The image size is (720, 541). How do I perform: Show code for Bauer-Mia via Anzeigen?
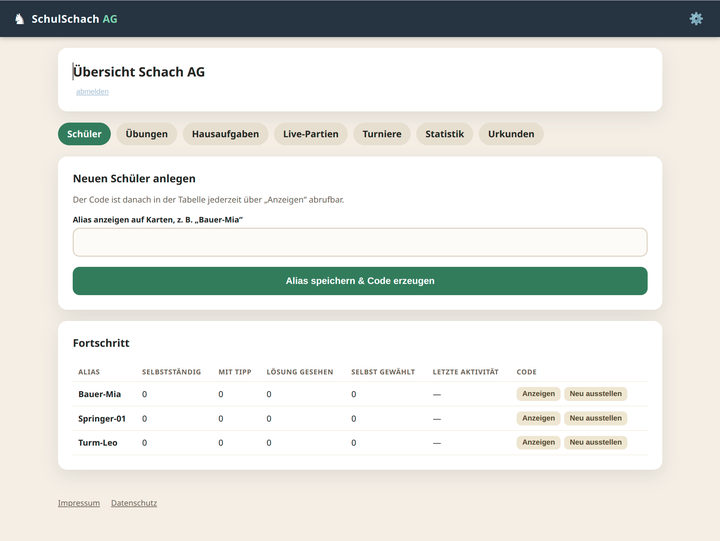click(538, 394)
